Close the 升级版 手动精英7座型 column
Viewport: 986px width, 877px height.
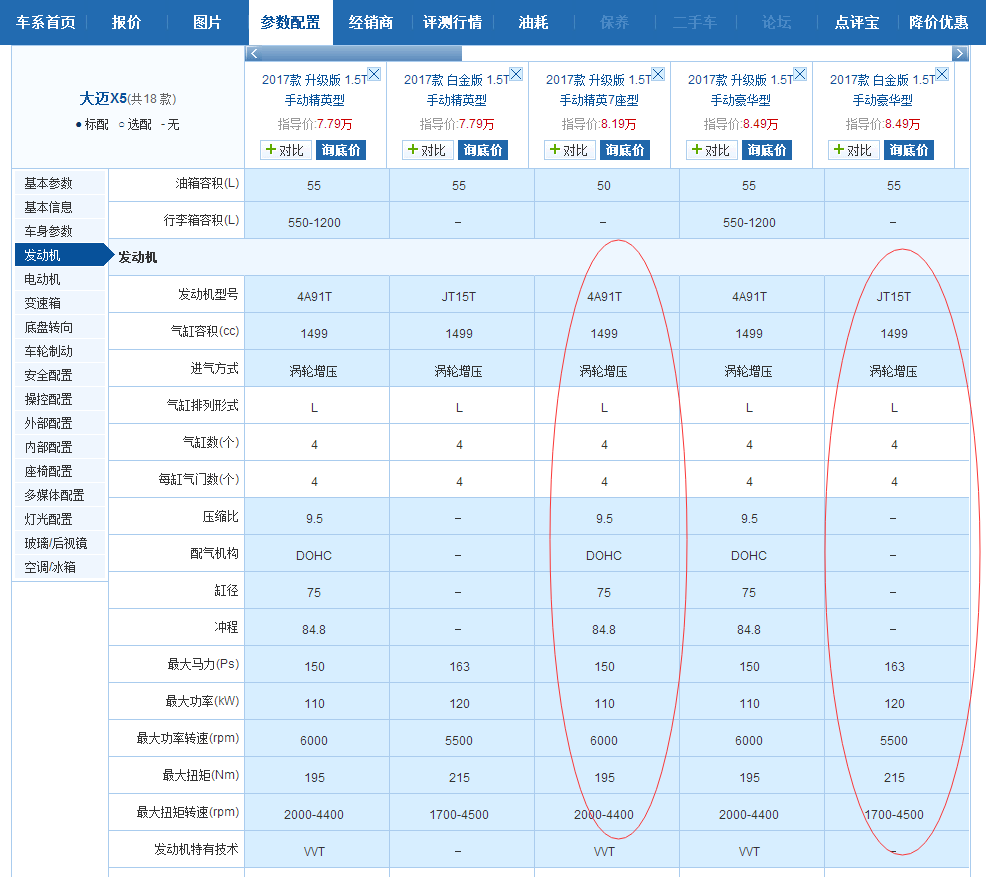pyautogui.click(x=658, y=74)
